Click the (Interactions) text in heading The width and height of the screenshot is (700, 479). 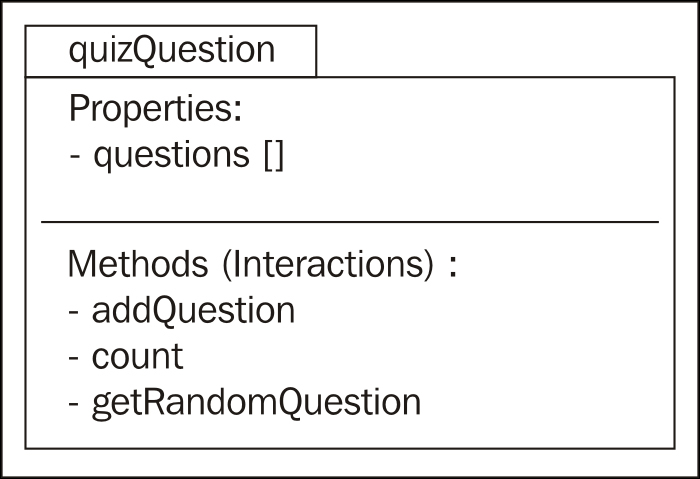pos(328,265)
